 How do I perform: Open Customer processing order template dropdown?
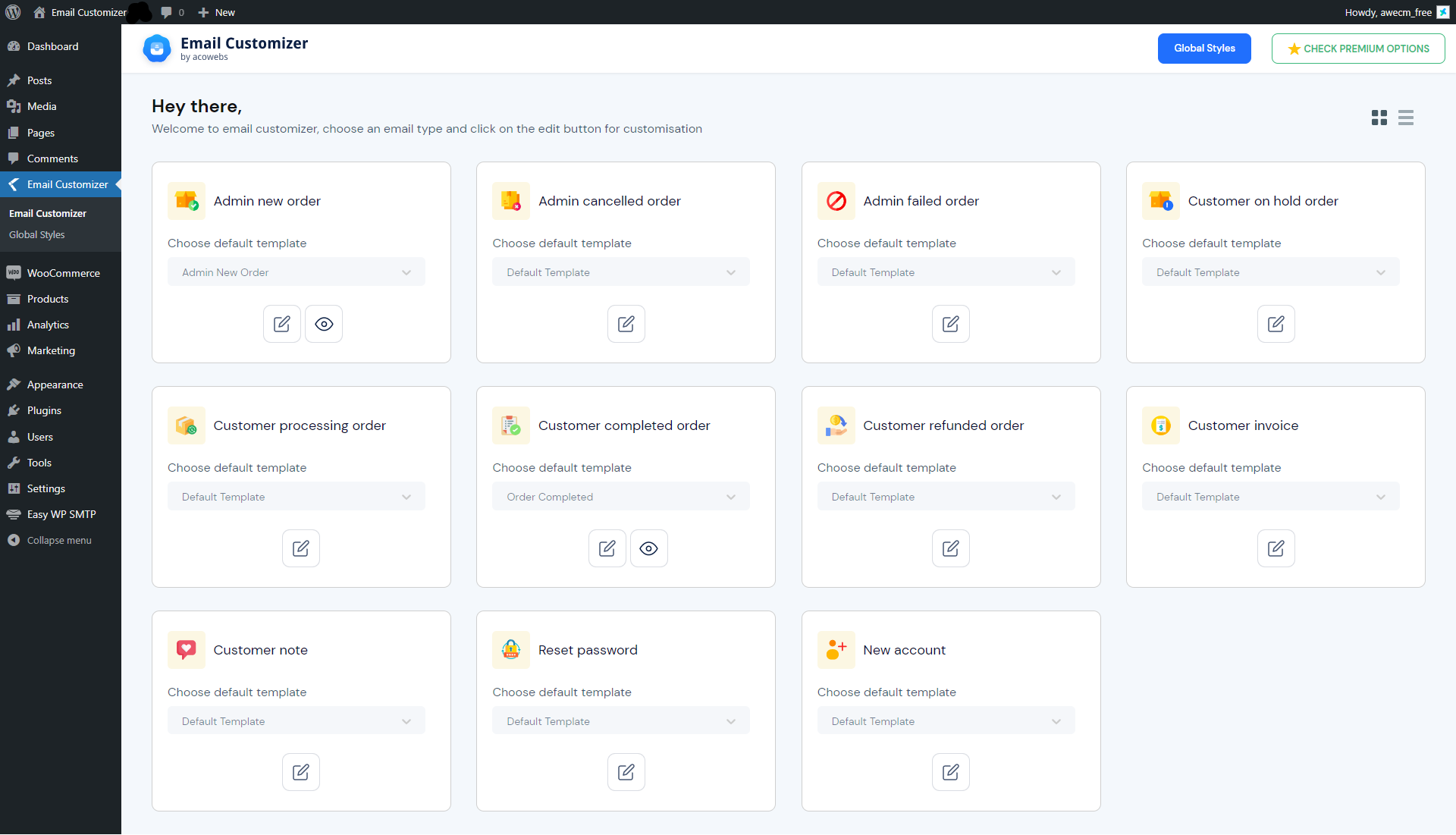(x=297, y=497)
